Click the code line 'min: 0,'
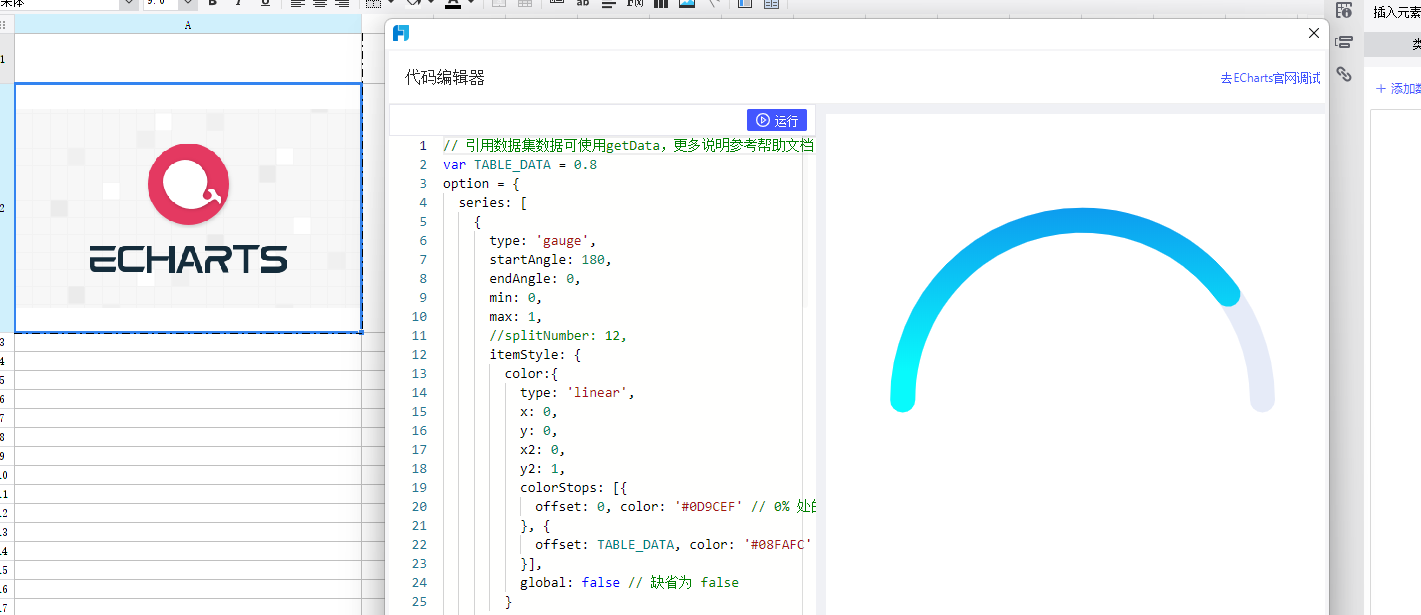Viewport: 1421px width, 615px height. pos(516,297)
